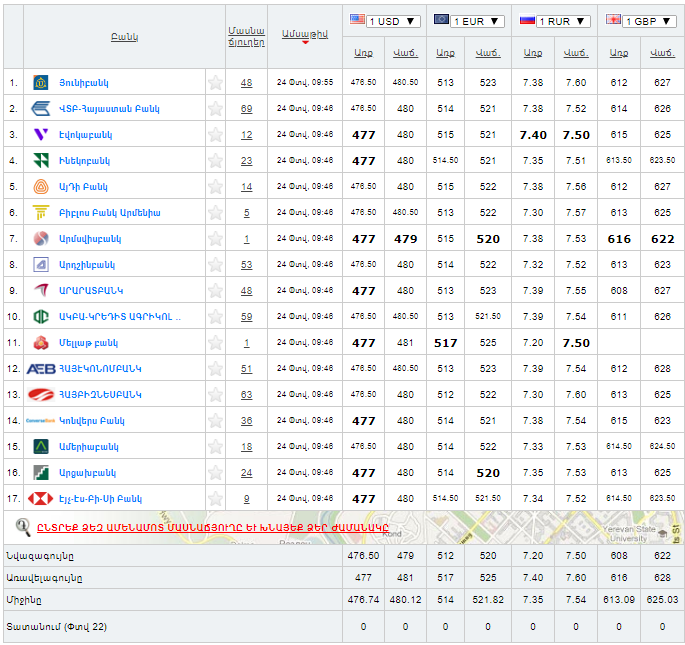Click the Ինեկոբանկ green logo icon

click(x=41, y=160)
